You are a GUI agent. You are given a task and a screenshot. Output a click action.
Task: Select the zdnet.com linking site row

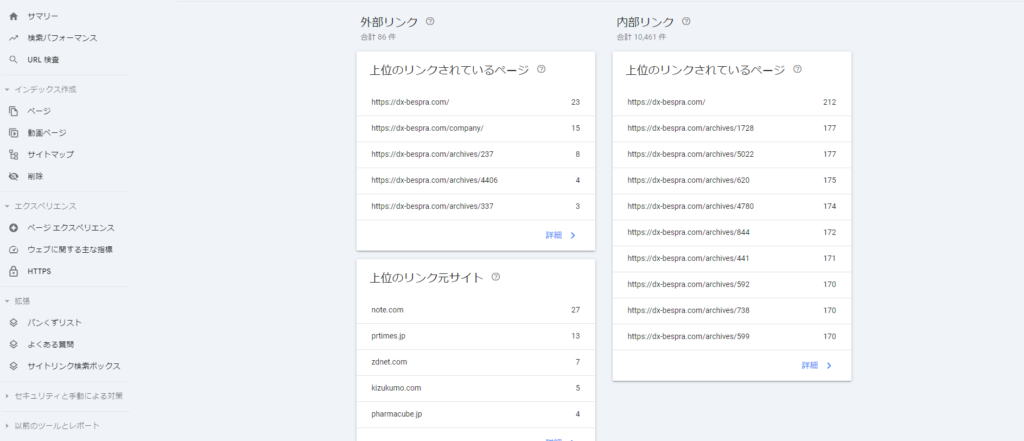click(475, 363)
